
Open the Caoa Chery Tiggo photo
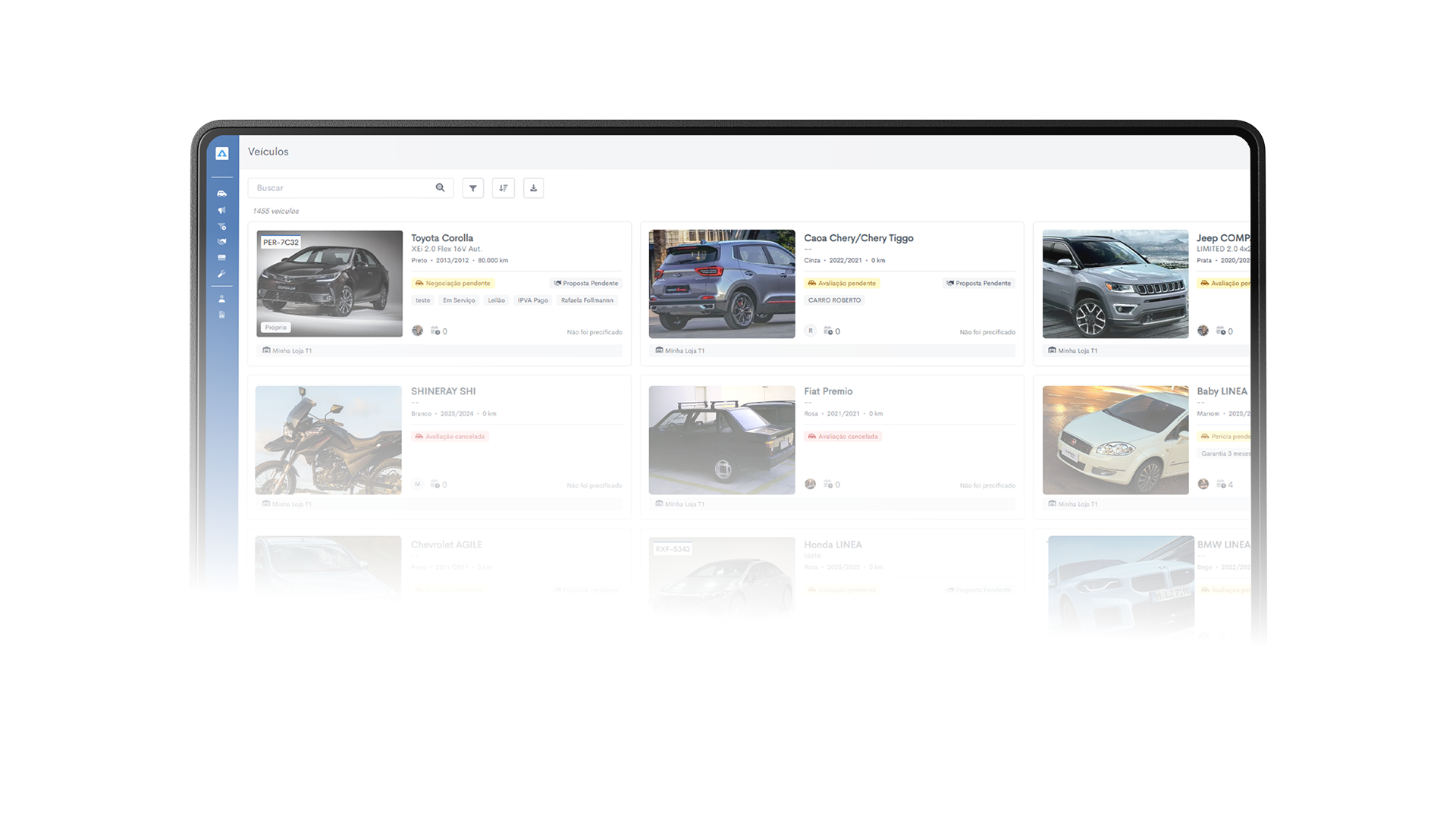click(721, 284)
